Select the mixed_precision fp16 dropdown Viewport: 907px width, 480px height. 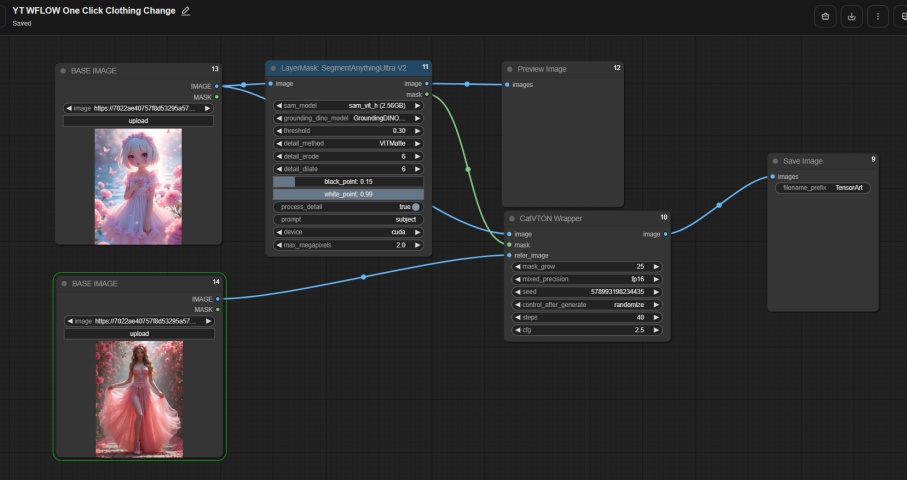(587, 279)
